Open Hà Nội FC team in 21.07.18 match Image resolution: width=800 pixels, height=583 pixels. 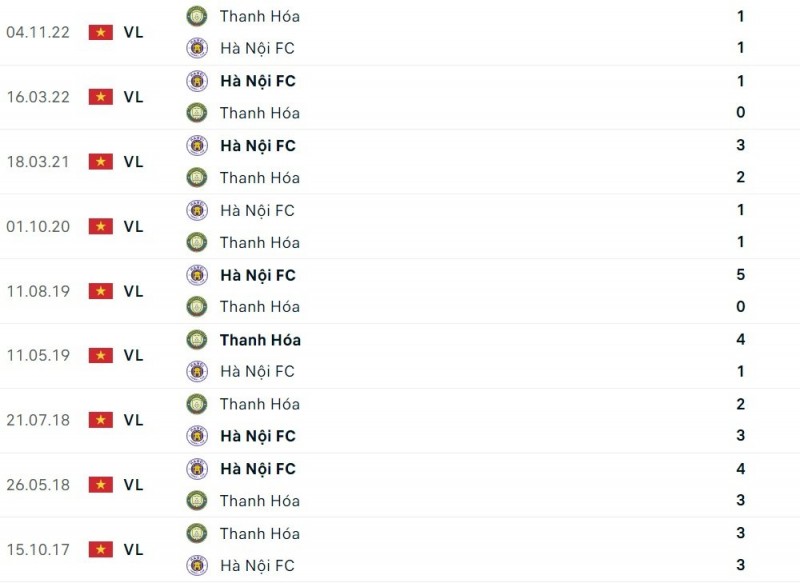tap(257, 436)
